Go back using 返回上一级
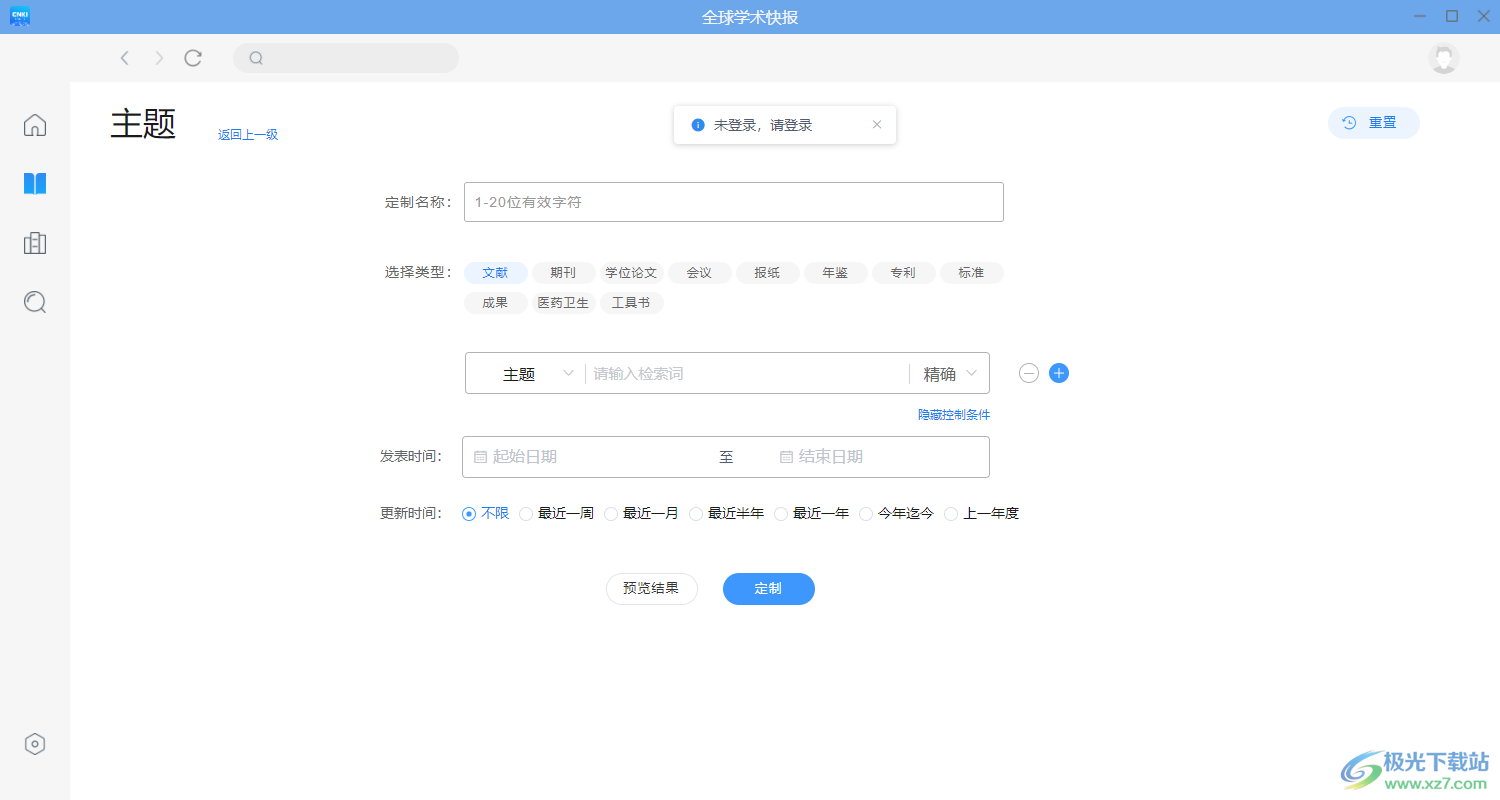The height and width of the screenshot is (800, 1500). 247,133
